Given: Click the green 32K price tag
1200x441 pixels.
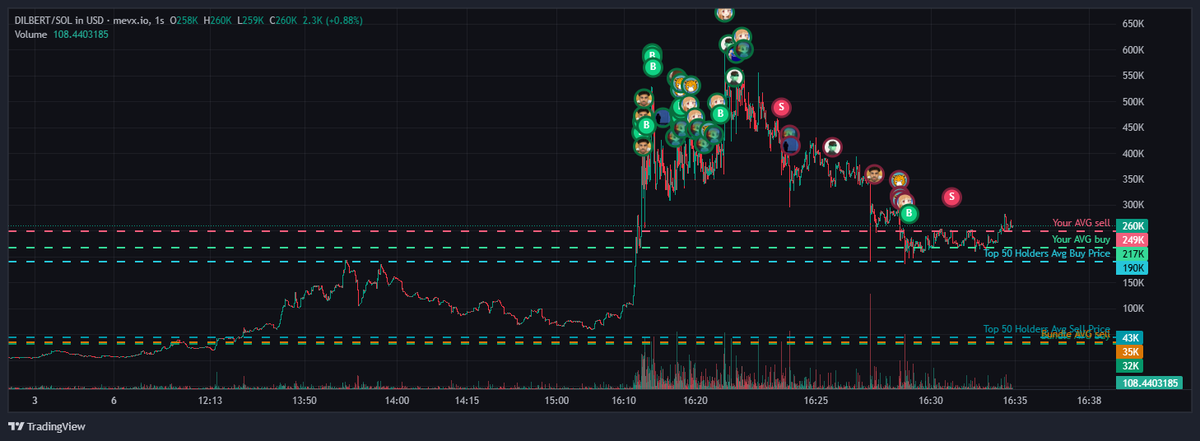Looking at the screenshot, I should (1132, 366).
